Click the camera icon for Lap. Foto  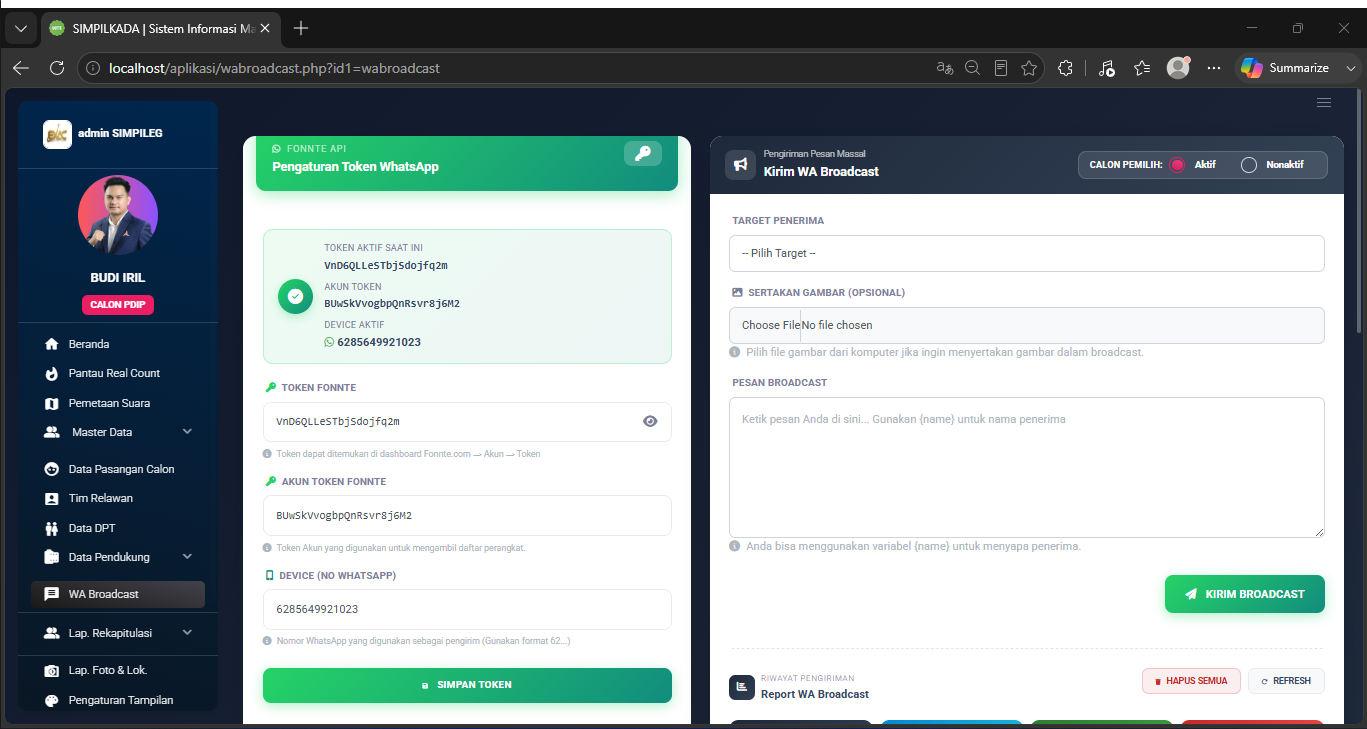pyautogui.click(x=52, y=670)
